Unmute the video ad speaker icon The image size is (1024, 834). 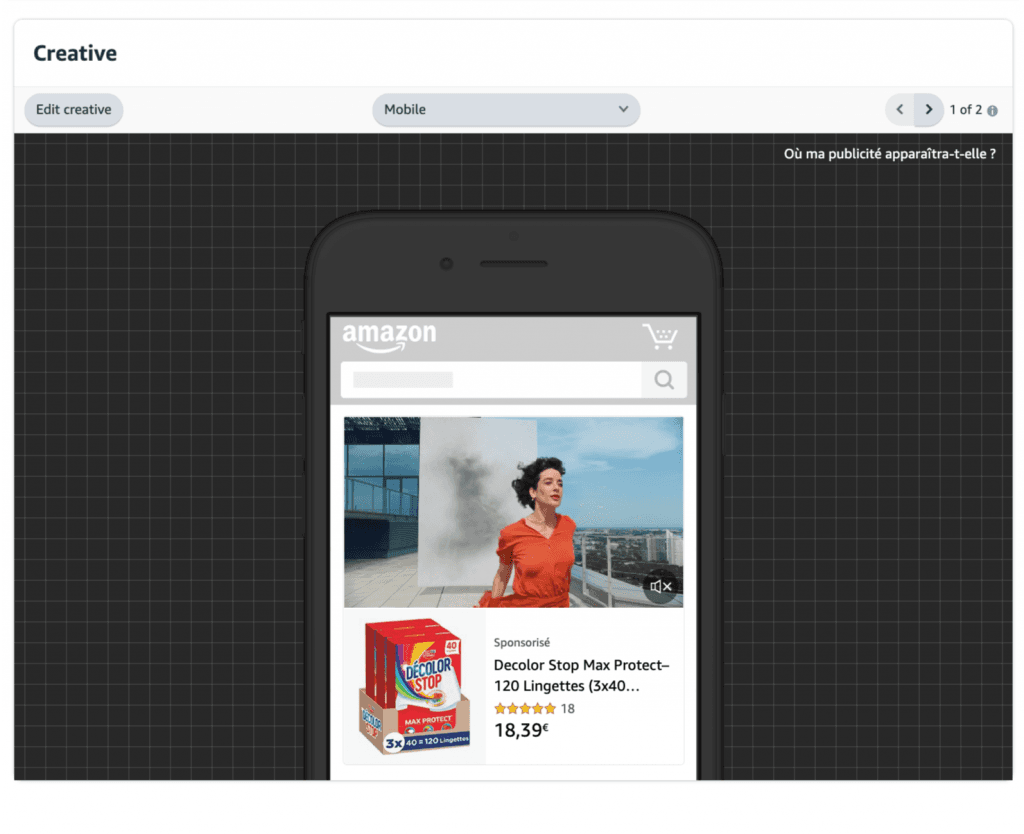[660, 587]
